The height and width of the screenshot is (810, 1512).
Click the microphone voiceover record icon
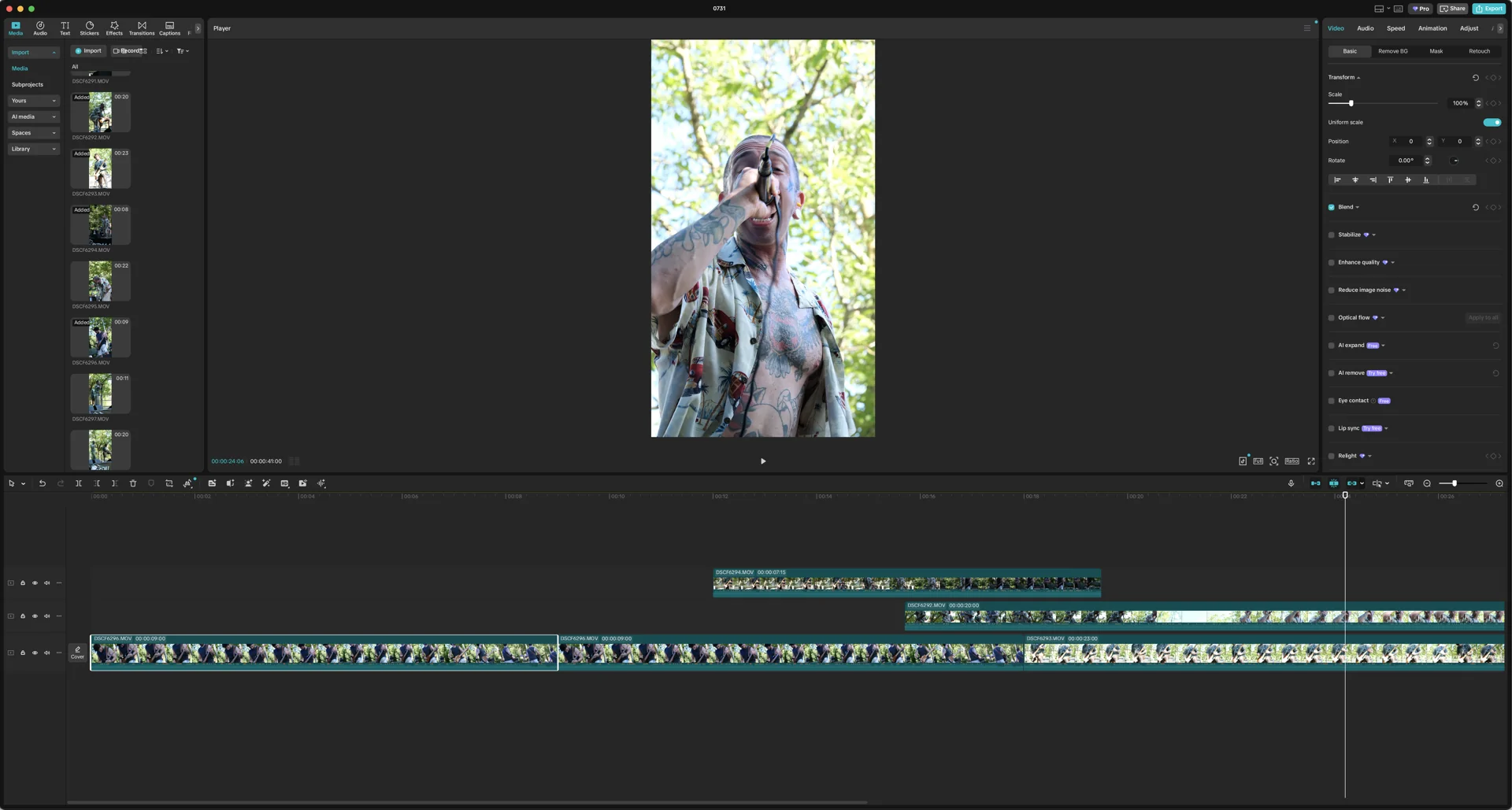click(x=1291, y=483)
